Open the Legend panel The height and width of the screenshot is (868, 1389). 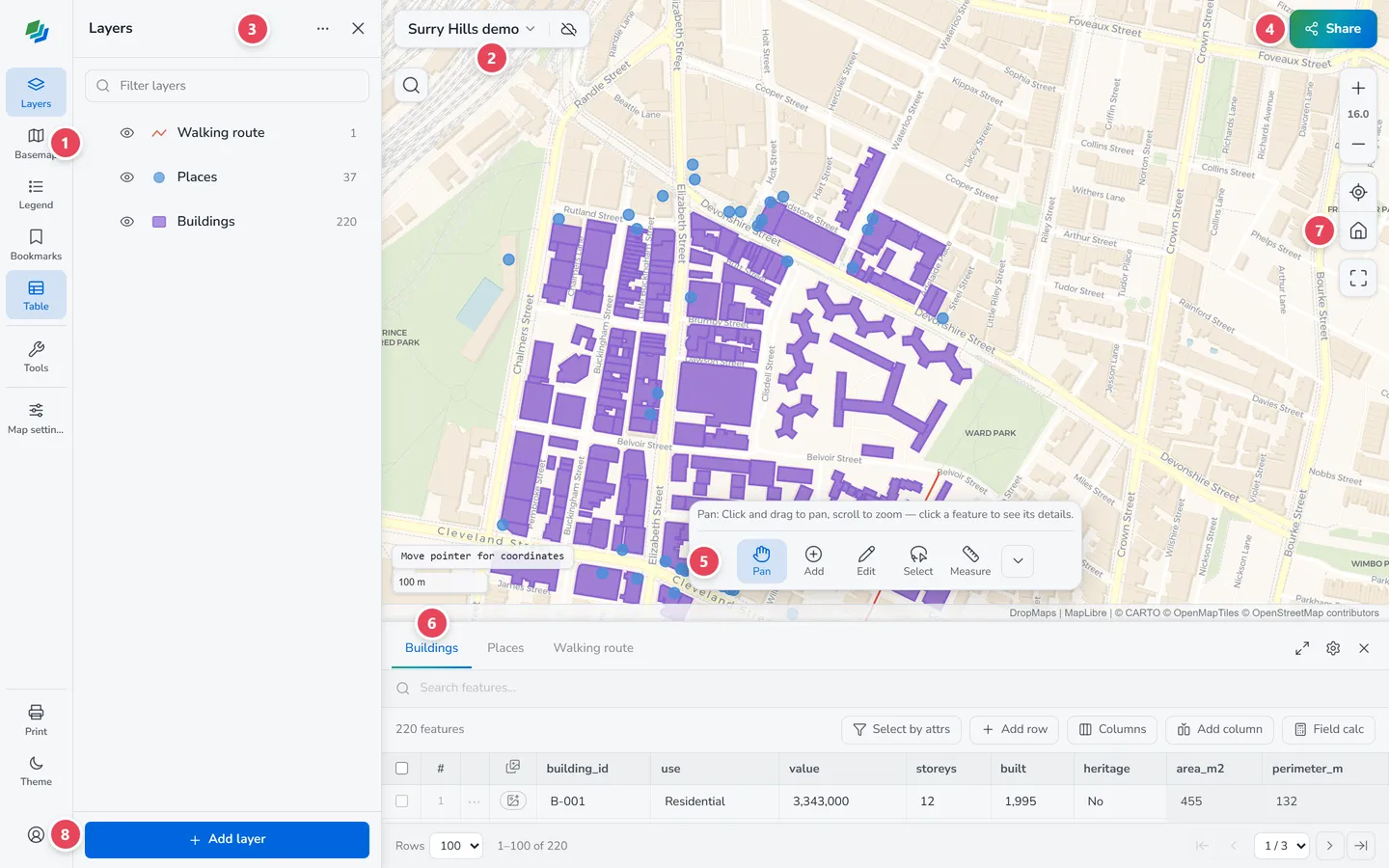tap(36, 193)
